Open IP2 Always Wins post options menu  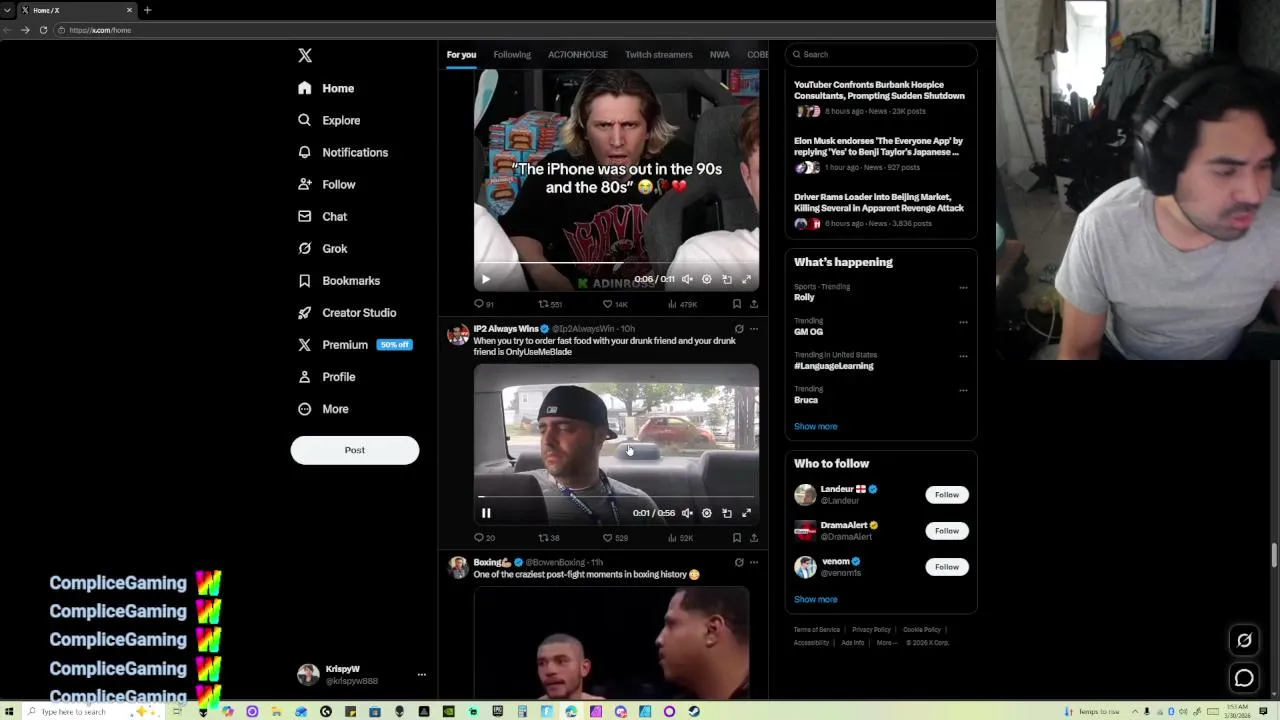point(754,329)
